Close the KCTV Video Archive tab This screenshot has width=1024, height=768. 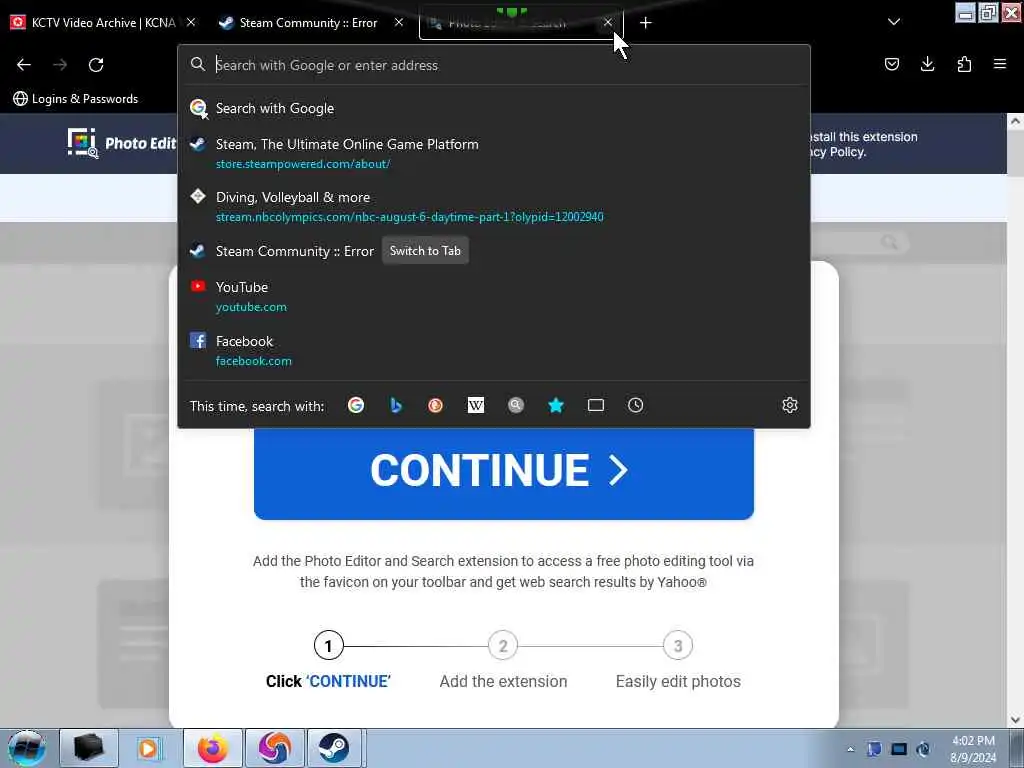(191, 22)
